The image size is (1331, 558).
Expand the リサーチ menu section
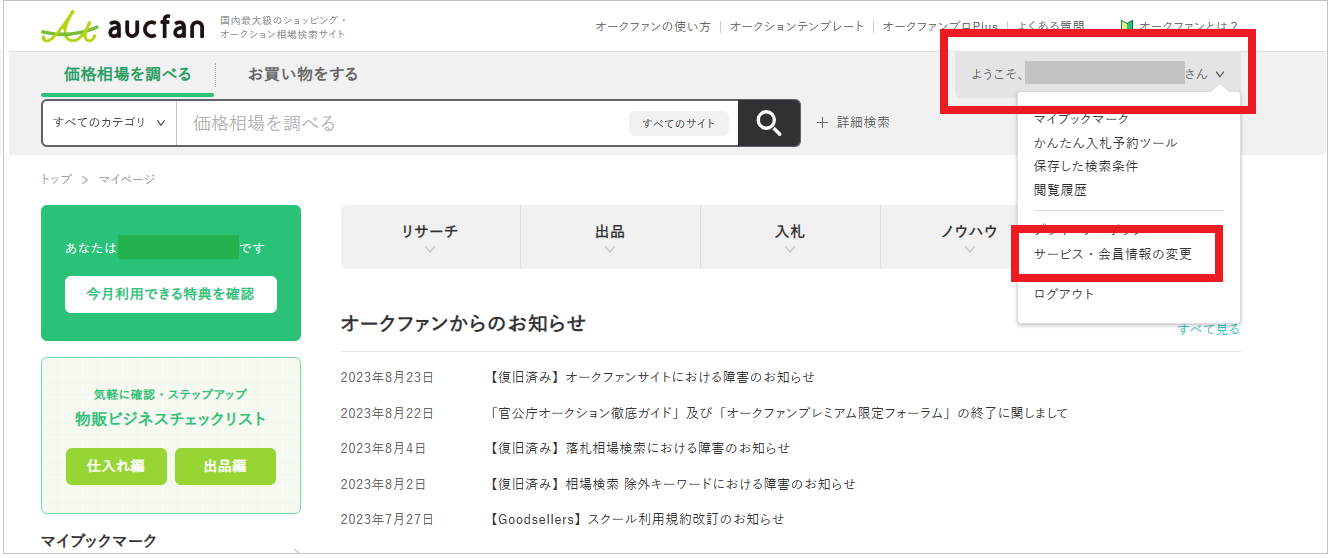430,237
